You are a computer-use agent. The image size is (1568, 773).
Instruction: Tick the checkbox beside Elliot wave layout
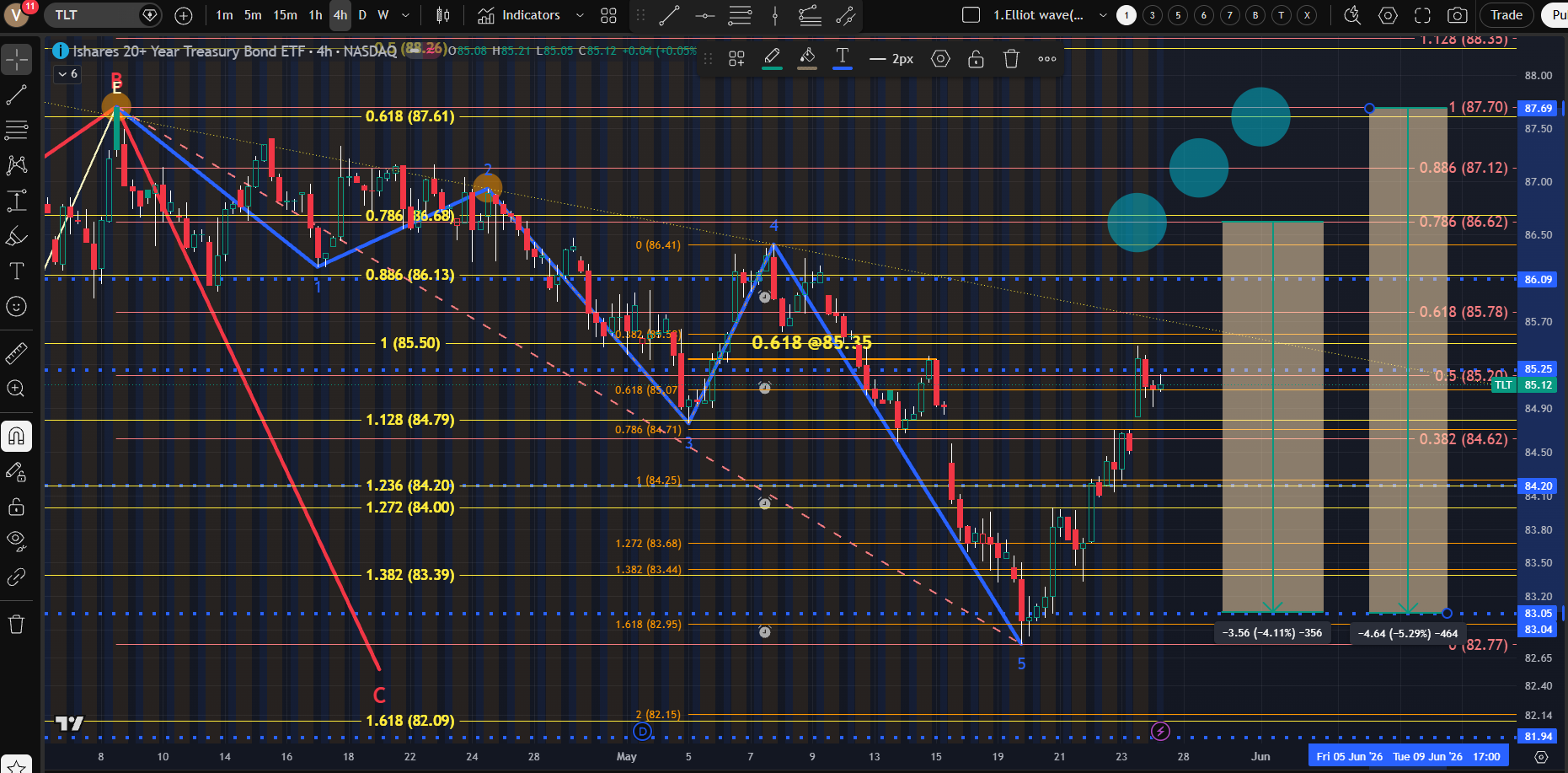click(971, 15)
